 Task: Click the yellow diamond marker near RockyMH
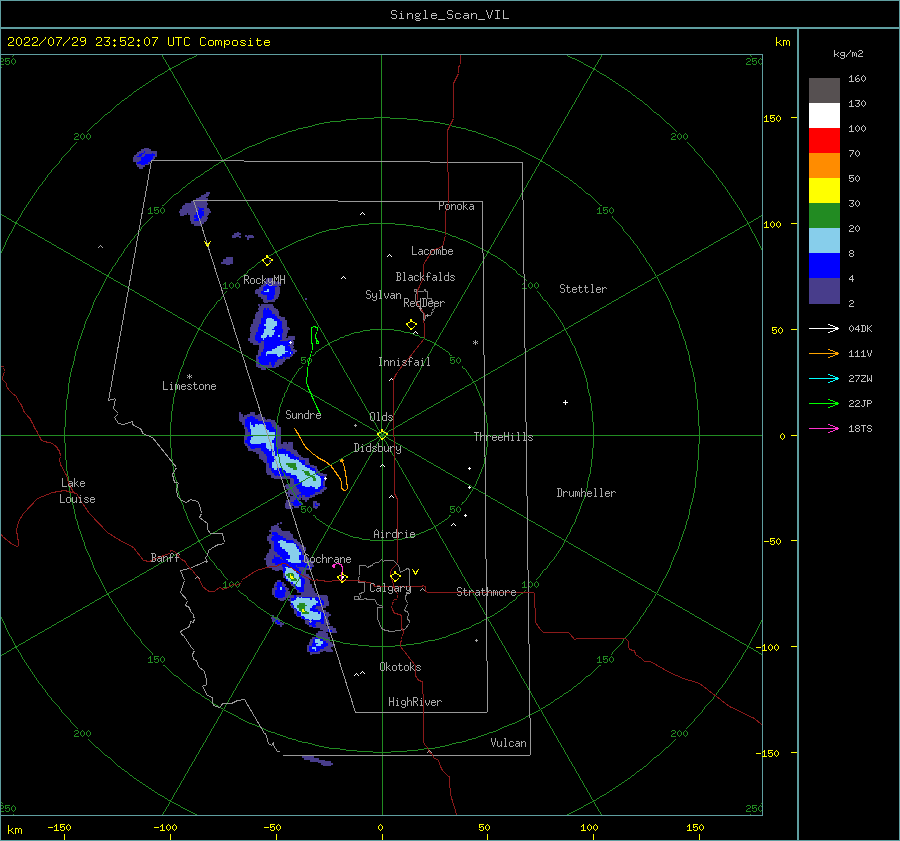click(267, 260)
